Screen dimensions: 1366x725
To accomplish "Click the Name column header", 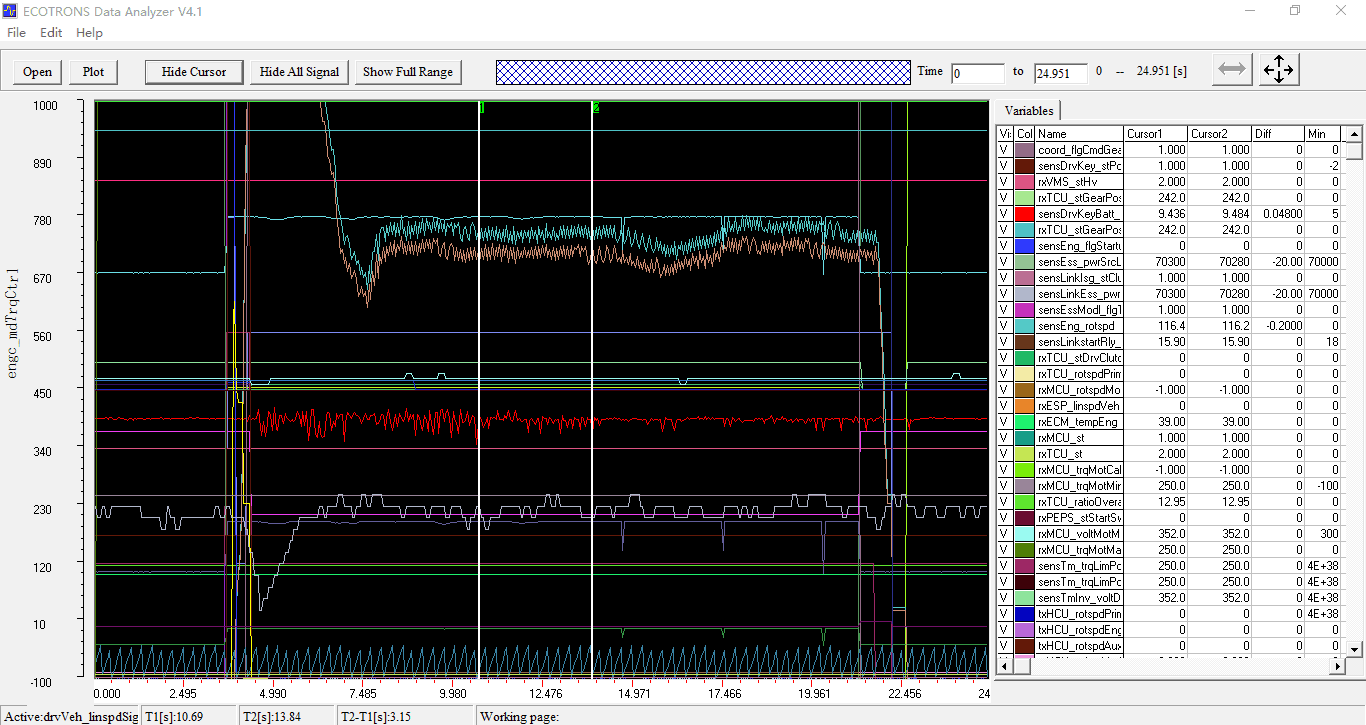I will click(1080, 133).
